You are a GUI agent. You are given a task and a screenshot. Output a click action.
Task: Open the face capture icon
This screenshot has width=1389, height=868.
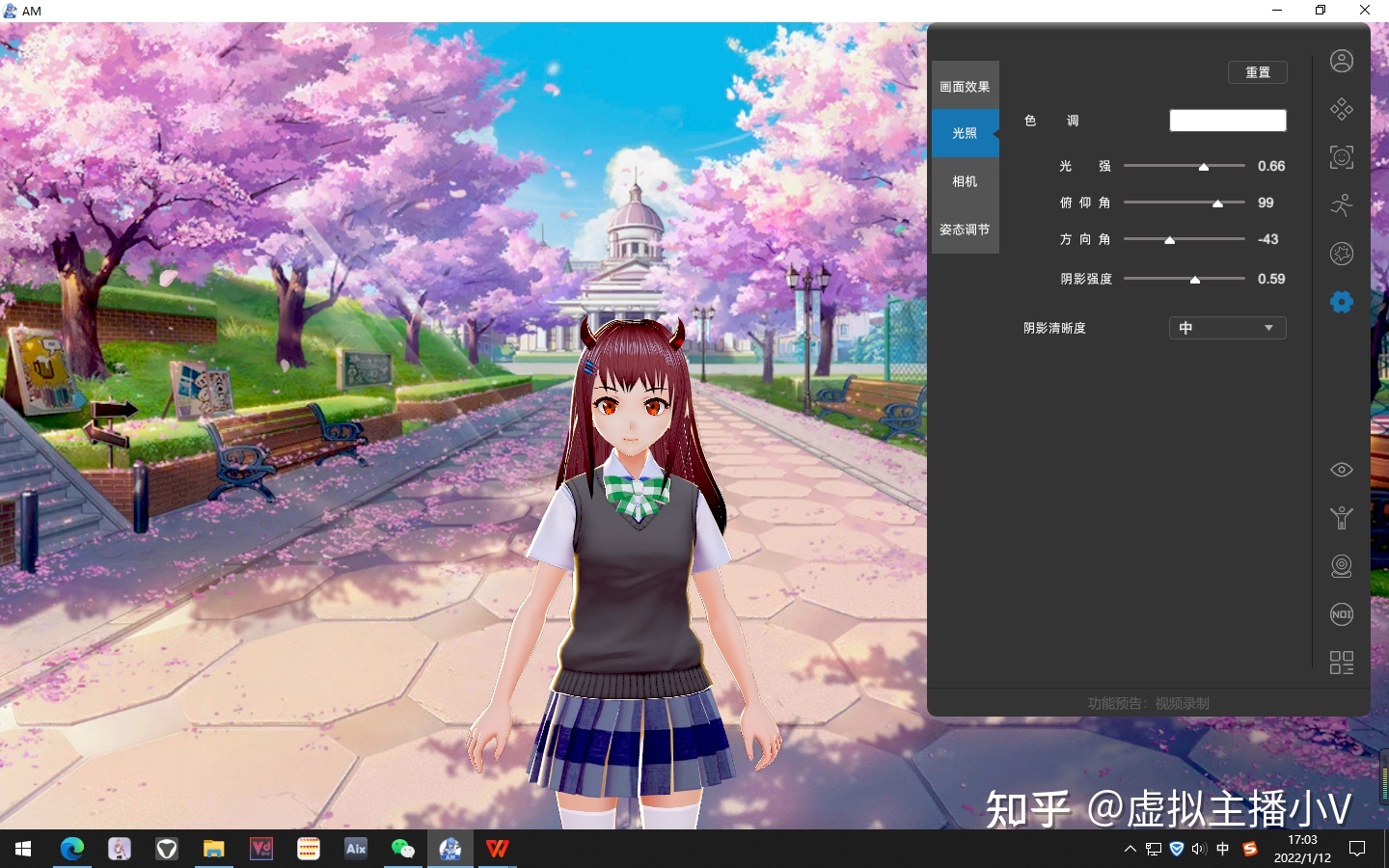click(x=1341, y=157)
